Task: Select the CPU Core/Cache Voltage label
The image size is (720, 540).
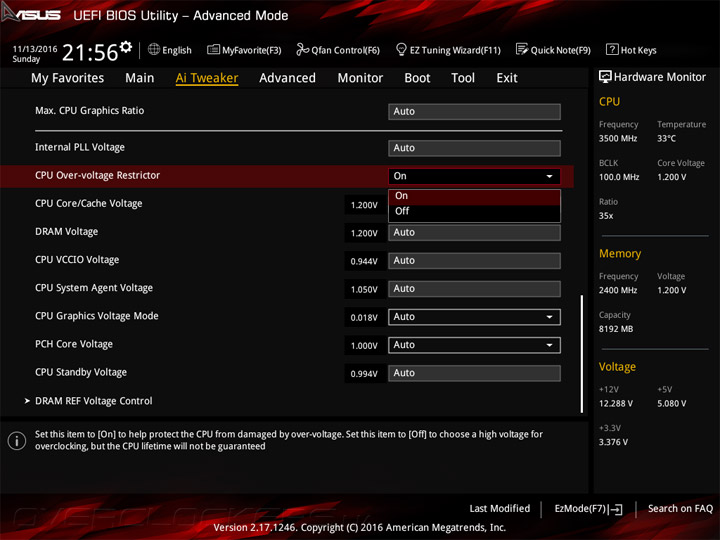Action: tap(89, 203)
